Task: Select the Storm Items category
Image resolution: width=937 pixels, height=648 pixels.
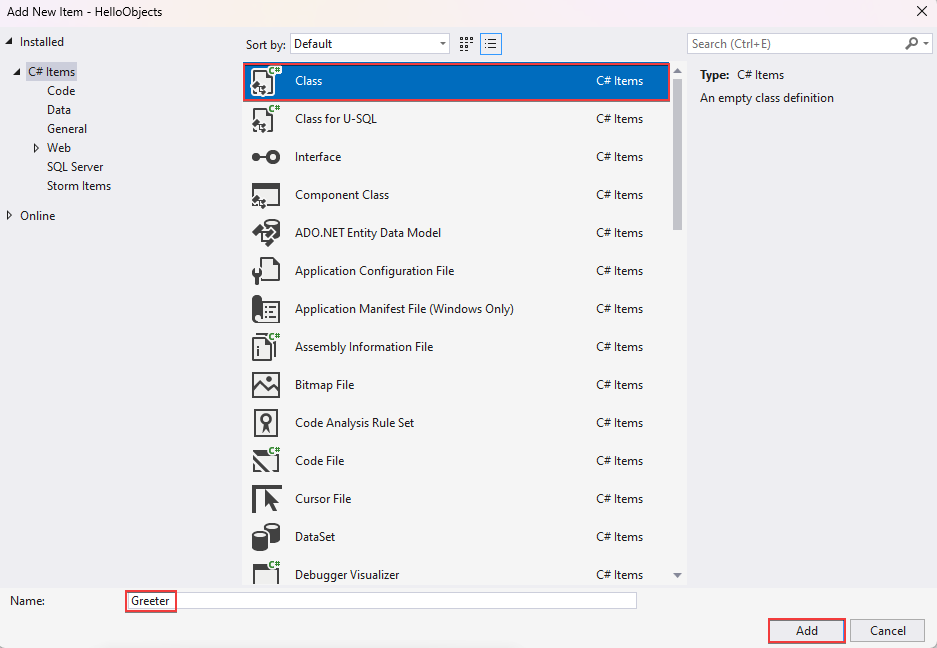Action: [78, 185]
